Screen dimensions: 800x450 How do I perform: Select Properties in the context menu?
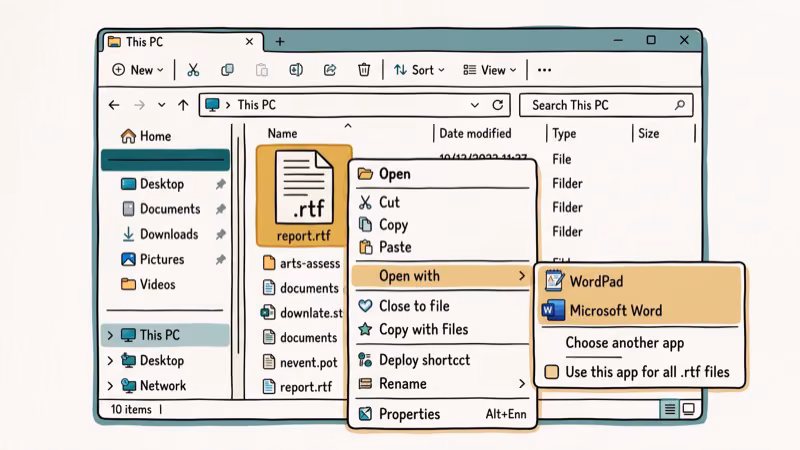click(442, 414)
